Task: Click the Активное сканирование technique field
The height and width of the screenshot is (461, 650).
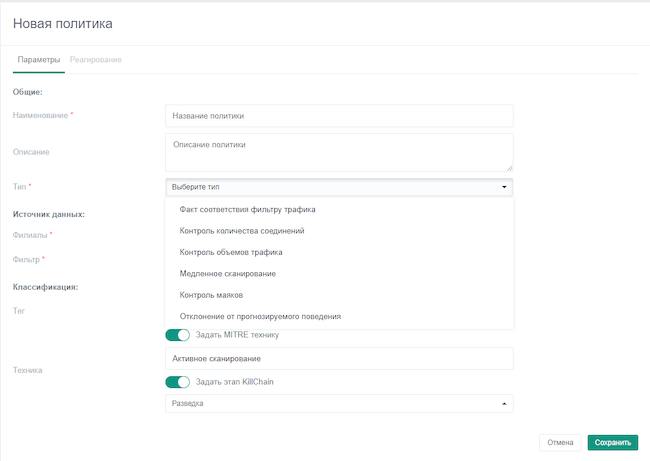Action: tap(338, 358)
